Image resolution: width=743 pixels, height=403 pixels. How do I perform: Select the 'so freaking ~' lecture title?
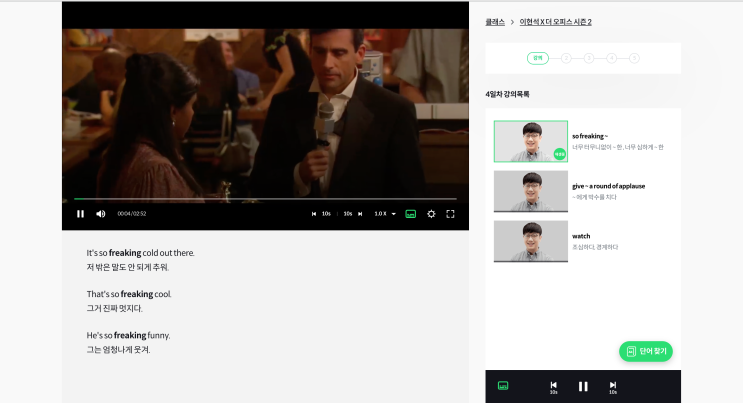point(590,136)
